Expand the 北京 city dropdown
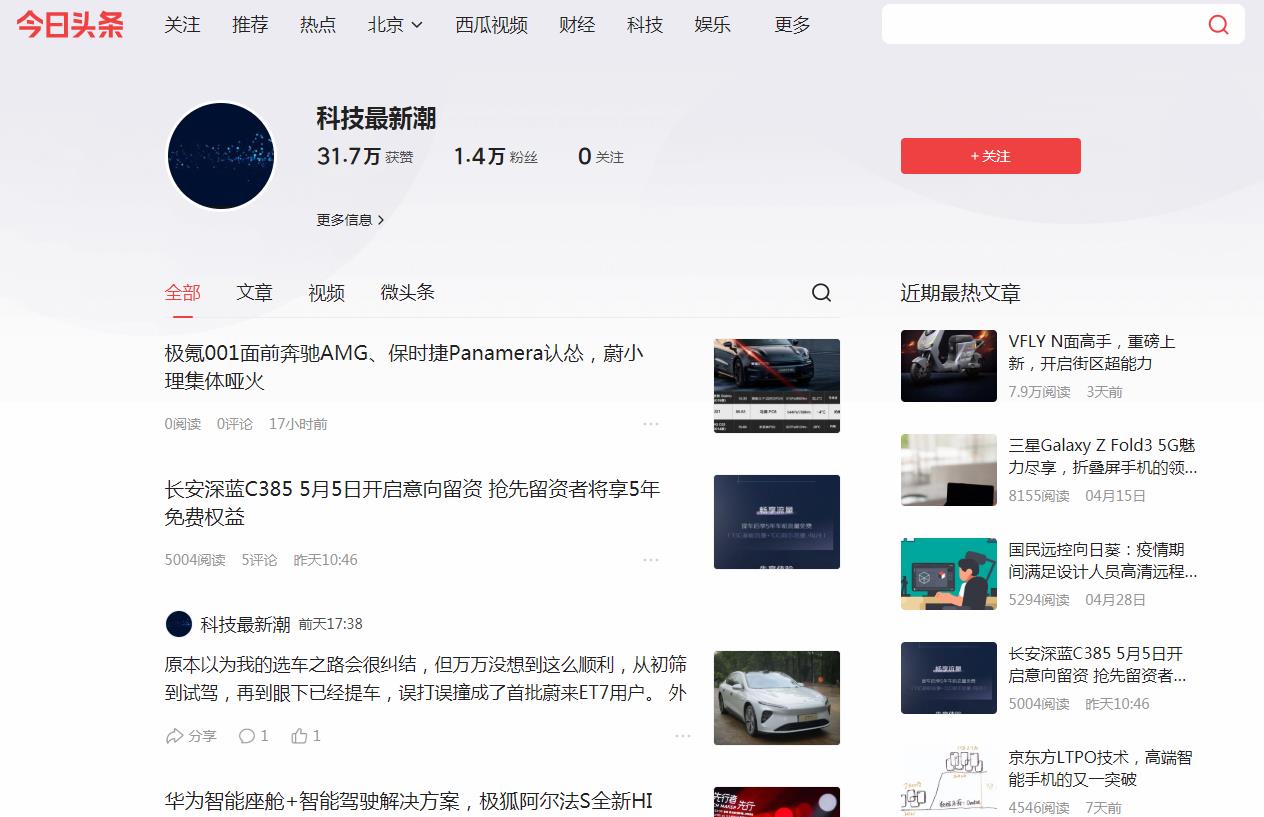The width and height of the screenshot is (1264, 817). tap(395, 25)
